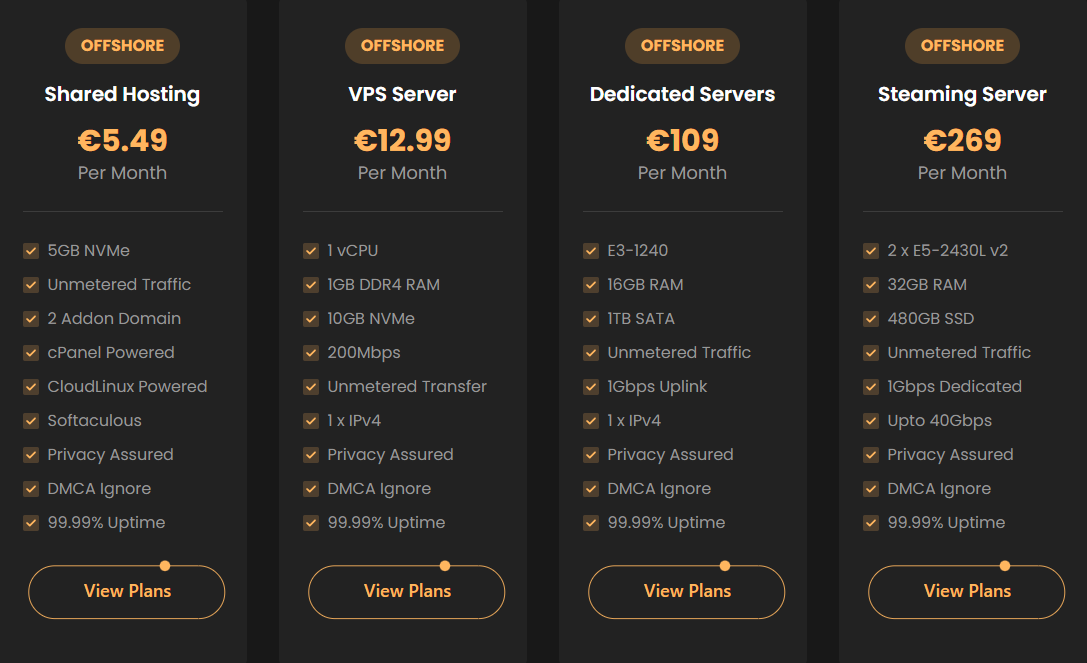The image size is (1087, 663).
Task: Click the check icon beside Softaculous
Action: click(31, 421)
